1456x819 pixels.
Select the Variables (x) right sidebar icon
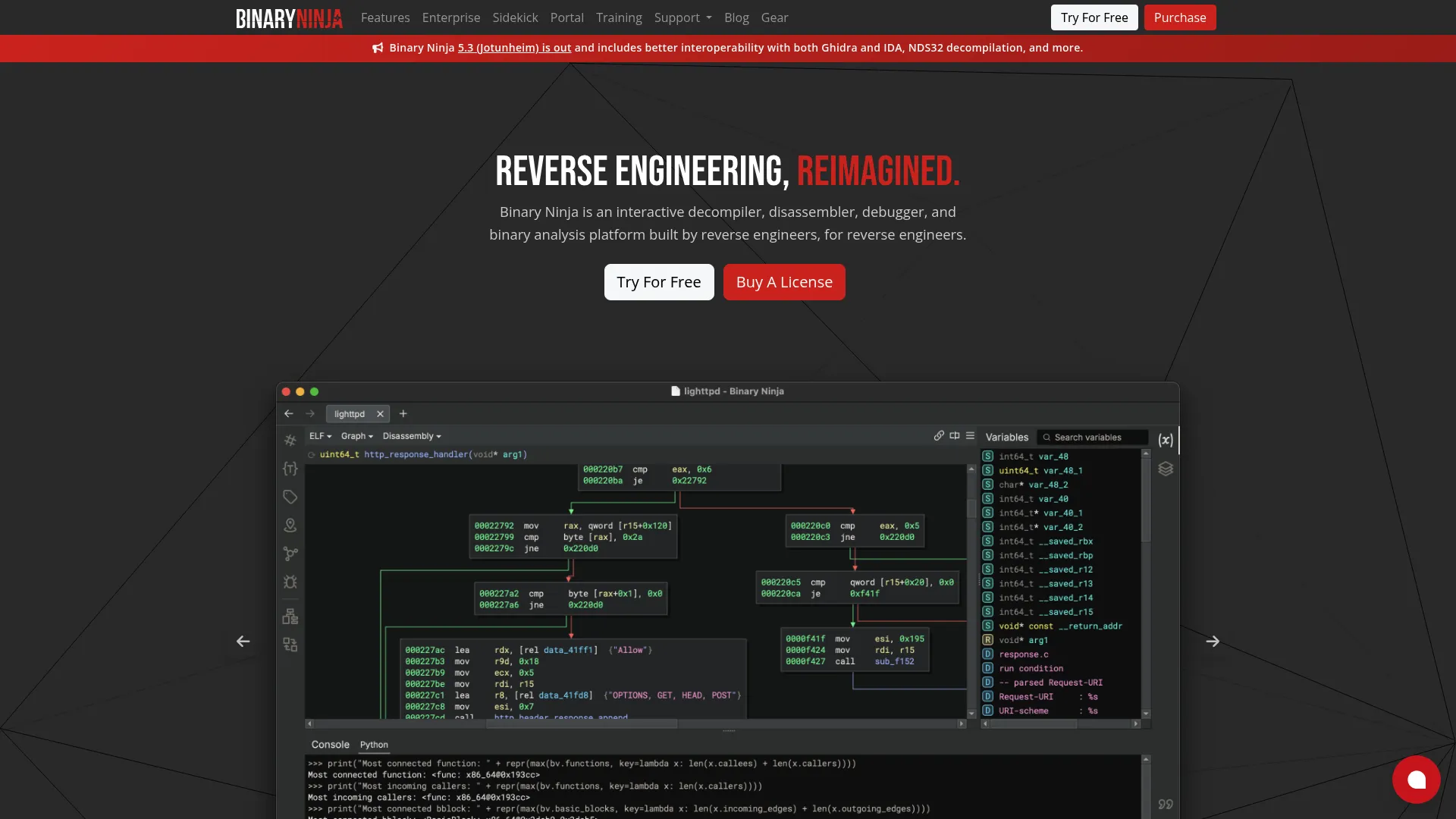(1166, 440)
